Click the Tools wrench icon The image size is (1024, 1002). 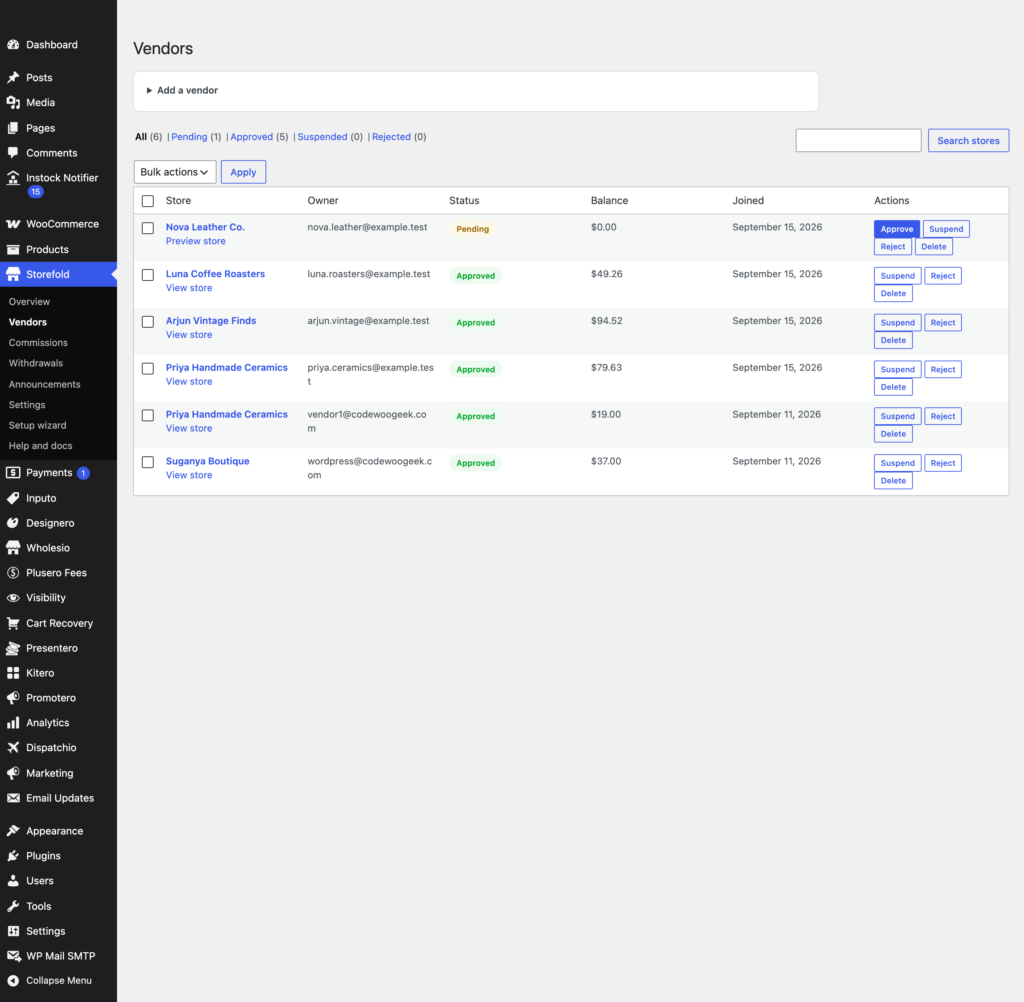[x=13, y=906]
